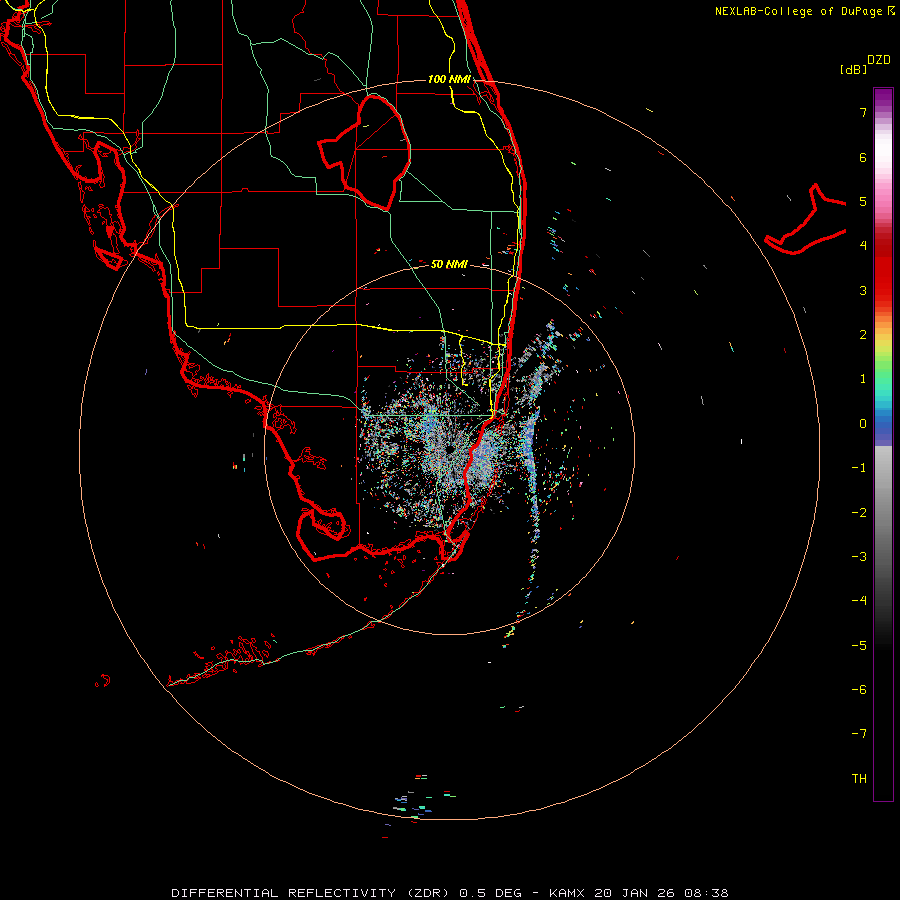
Task: Click the 2 dB colorbar tick label
Action: click(x=863, y=335)
